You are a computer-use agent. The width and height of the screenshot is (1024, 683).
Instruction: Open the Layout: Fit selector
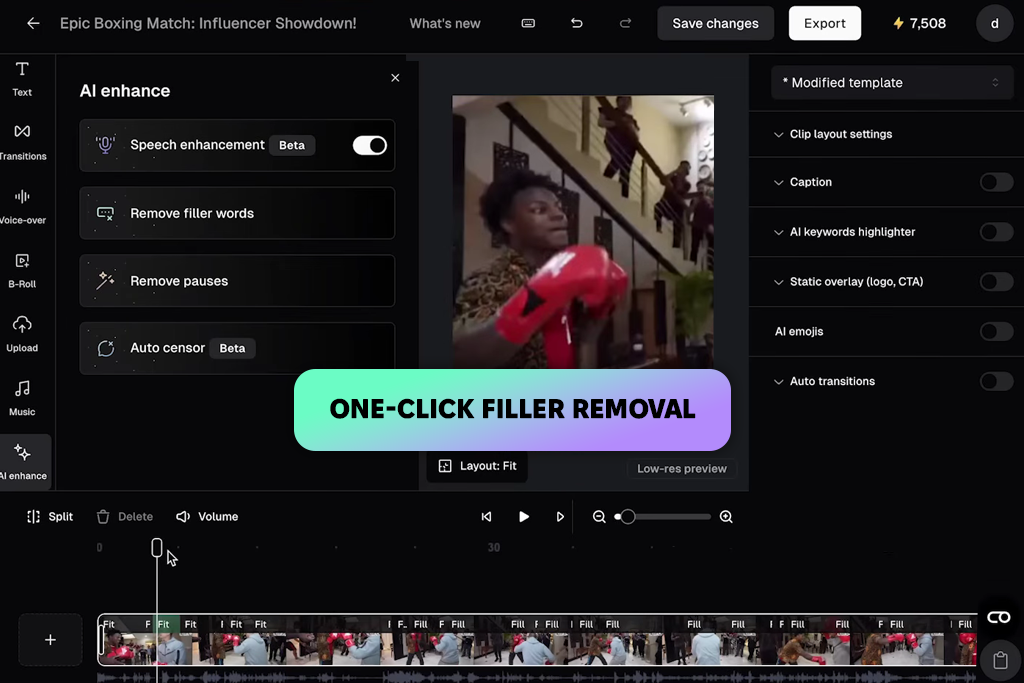477,466
